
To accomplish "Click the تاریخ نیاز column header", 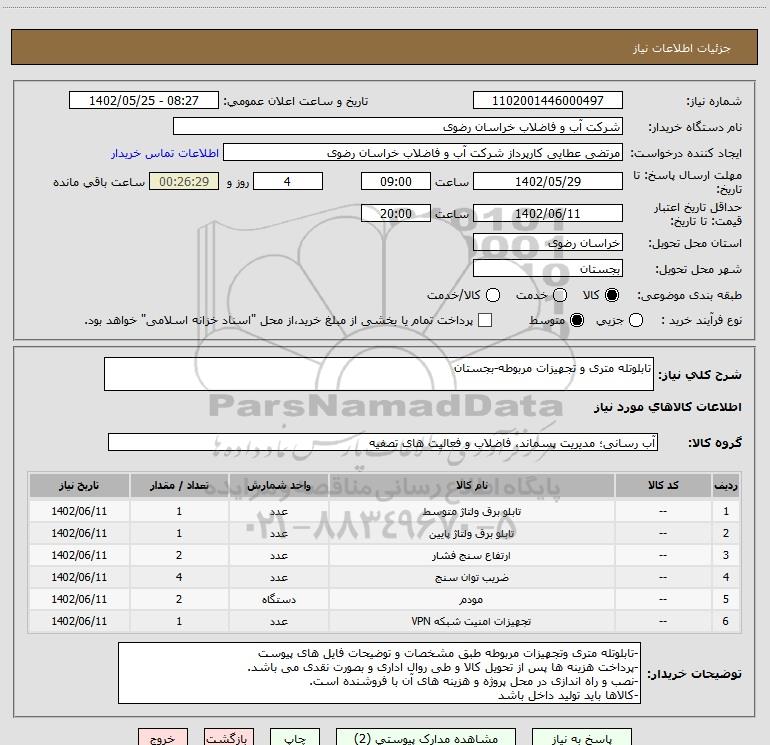I will tap(79, 485).
